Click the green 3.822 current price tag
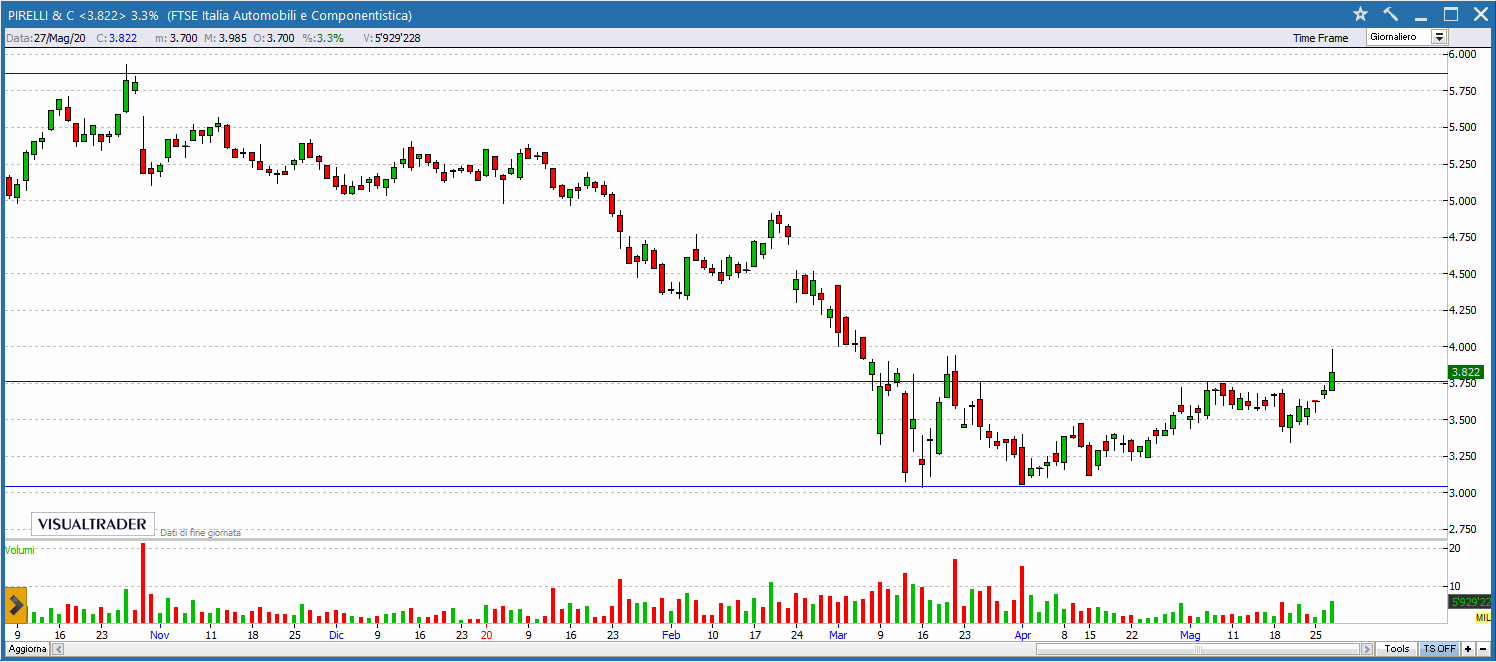 point(1465,372)
